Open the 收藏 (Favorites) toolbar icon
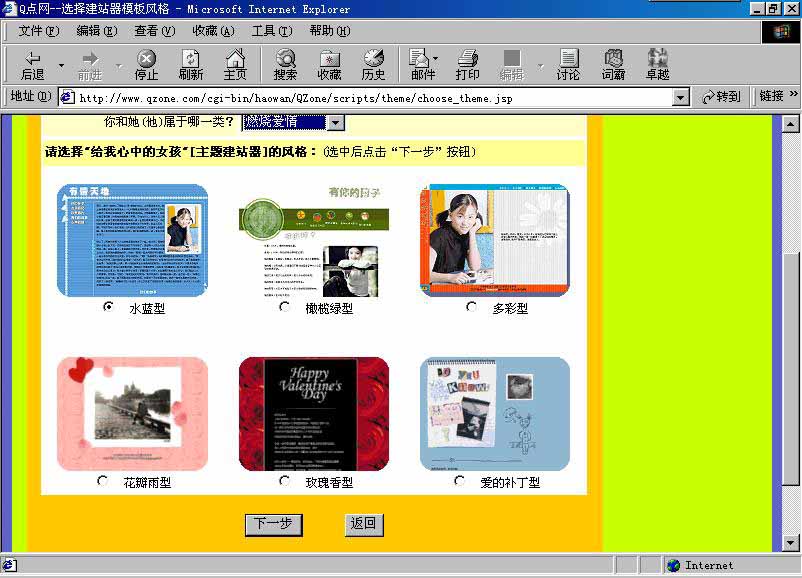Image resolution: width=802 pixels, height=578 pixels. click(330, 62)
